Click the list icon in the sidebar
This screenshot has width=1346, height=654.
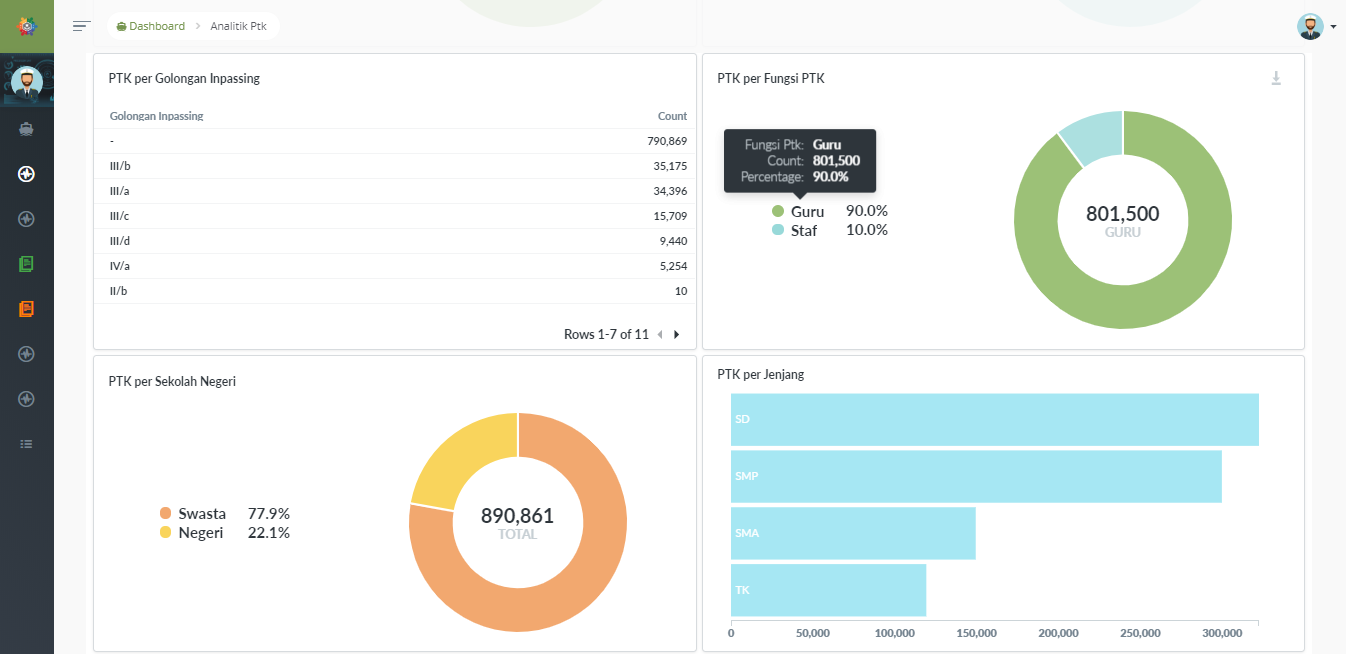(x=26, y=444)
